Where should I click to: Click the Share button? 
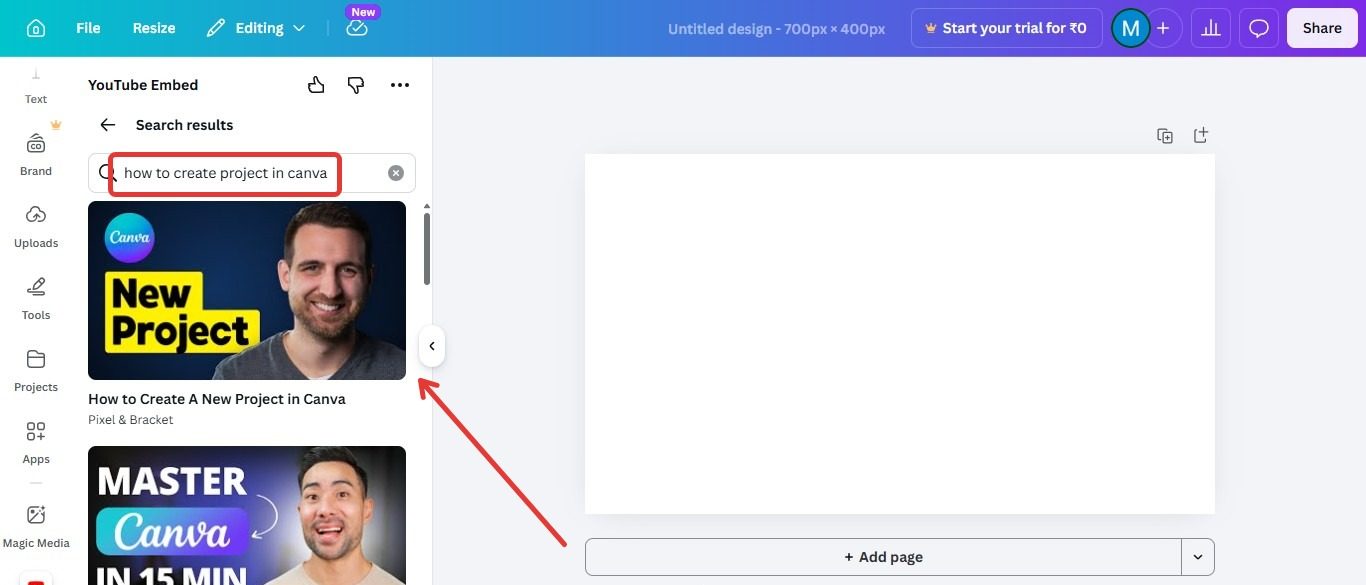1322,28
